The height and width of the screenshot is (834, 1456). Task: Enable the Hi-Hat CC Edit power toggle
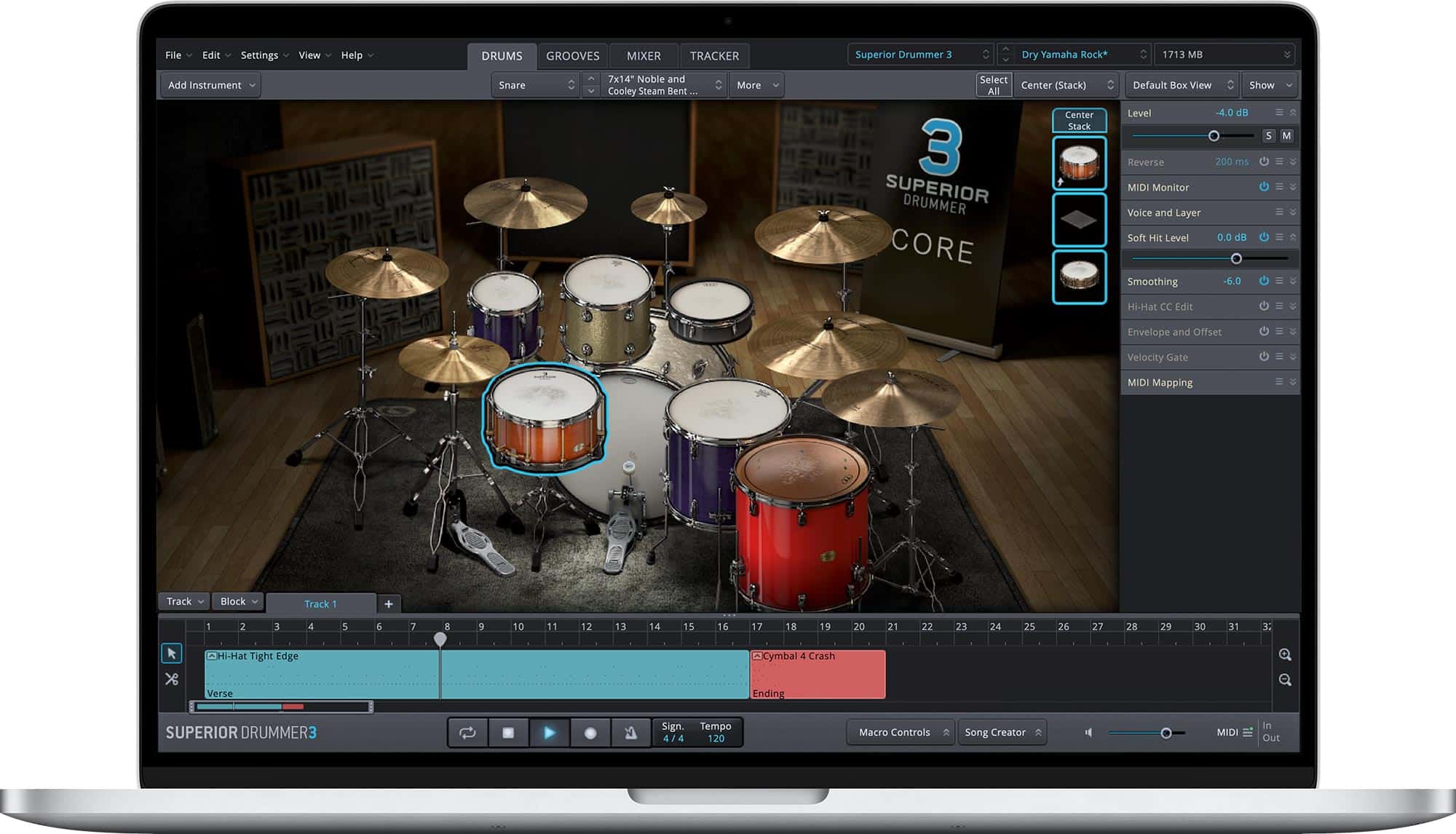pyautogui.click(x=1264, y=306)
